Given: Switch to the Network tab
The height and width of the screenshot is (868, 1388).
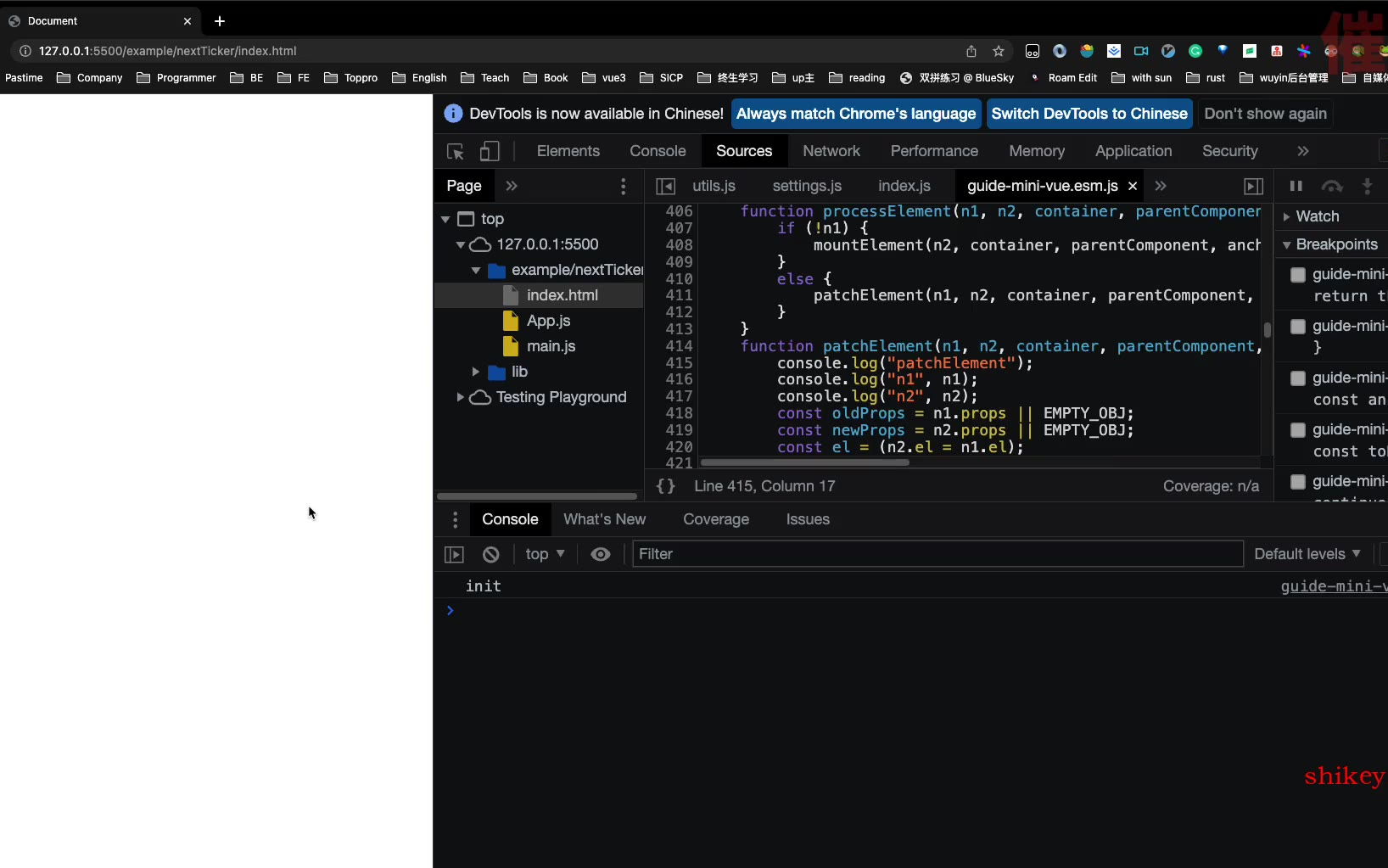Looking at the screenshot, I should 831,151.
